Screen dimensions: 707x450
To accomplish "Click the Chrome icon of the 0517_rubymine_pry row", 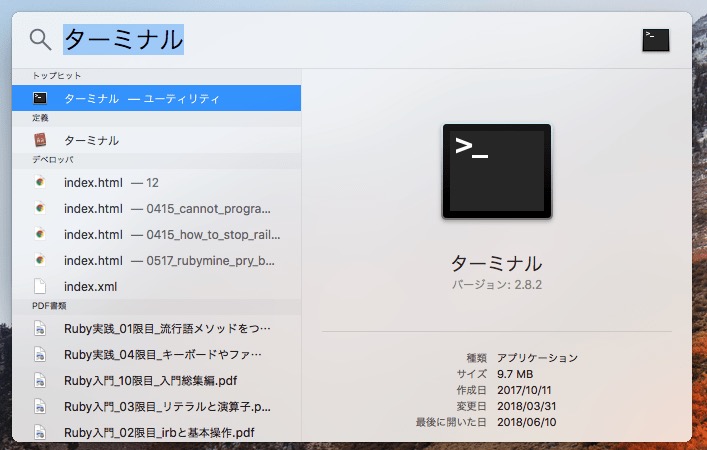I will (40, 260).
